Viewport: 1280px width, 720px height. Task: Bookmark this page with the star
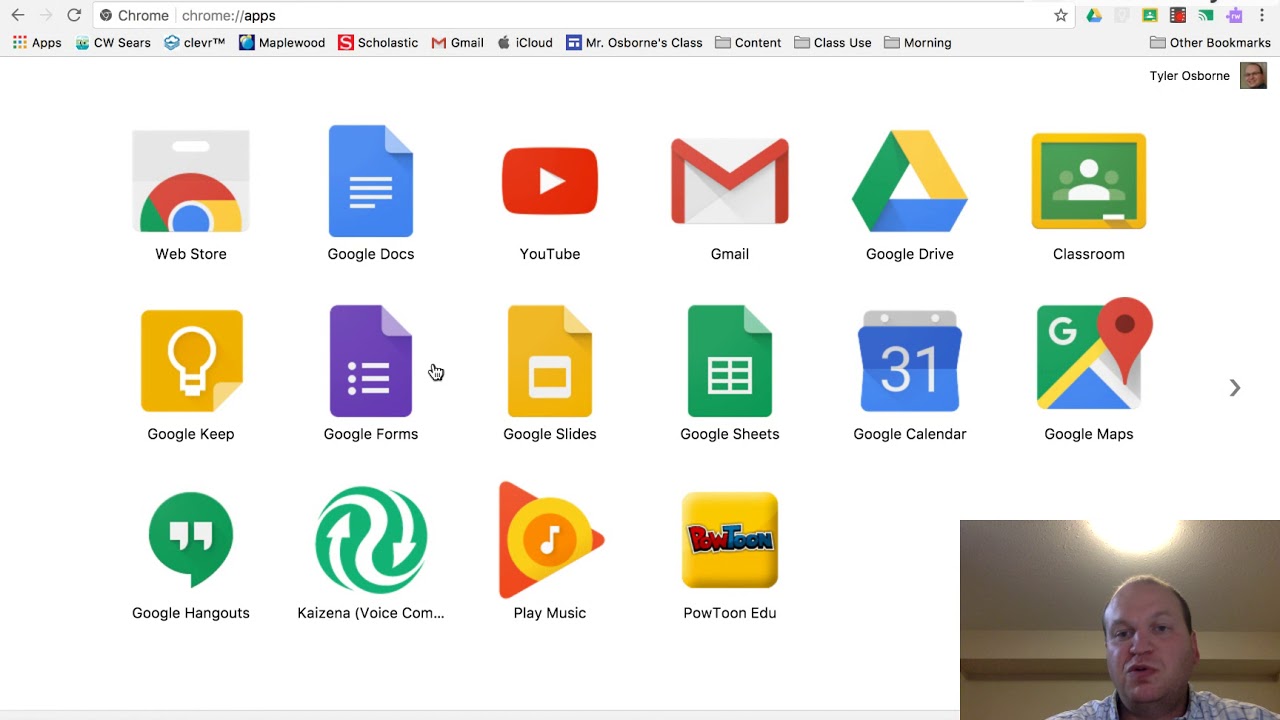(1061, 15)
